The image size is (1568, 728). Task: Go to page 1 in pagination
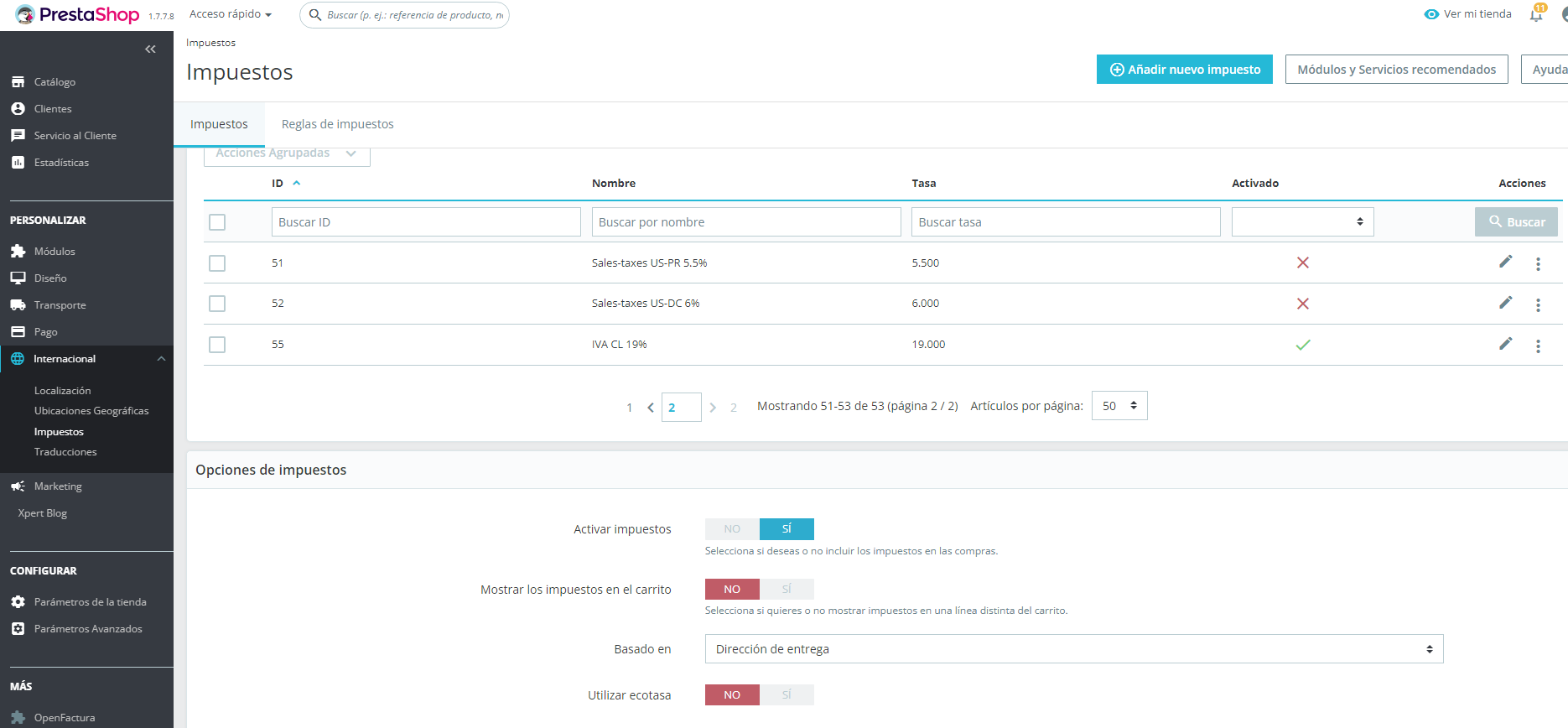(x=630, y=408)
